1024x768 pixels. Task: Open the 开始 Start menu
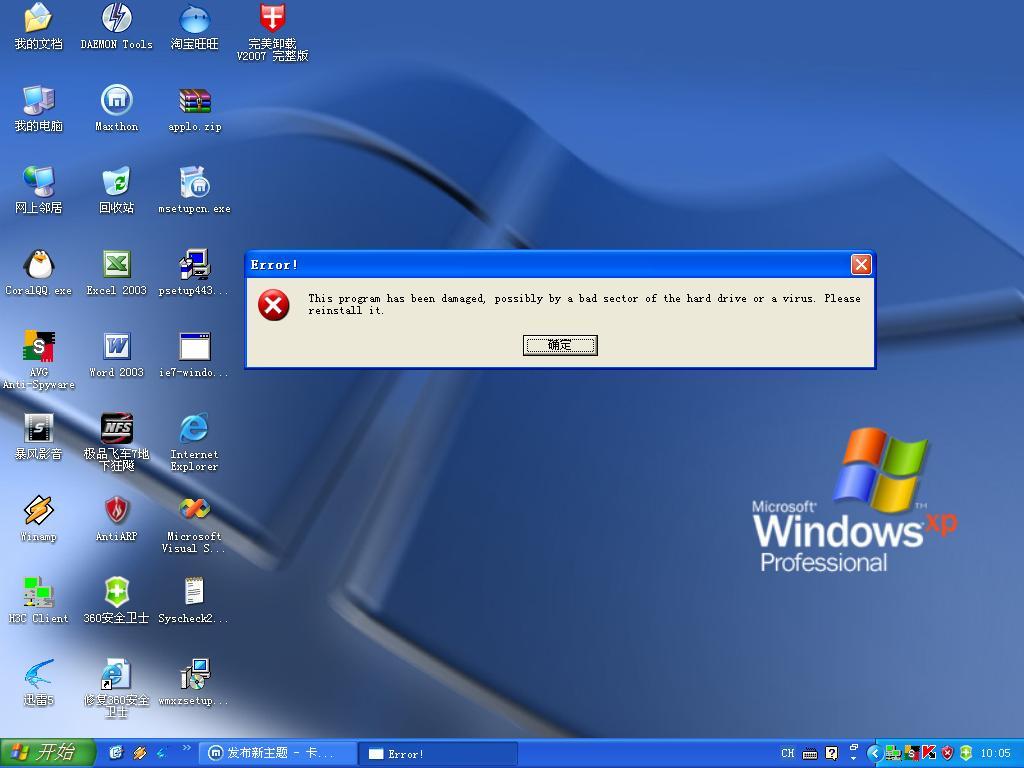[x=47, y=753]
